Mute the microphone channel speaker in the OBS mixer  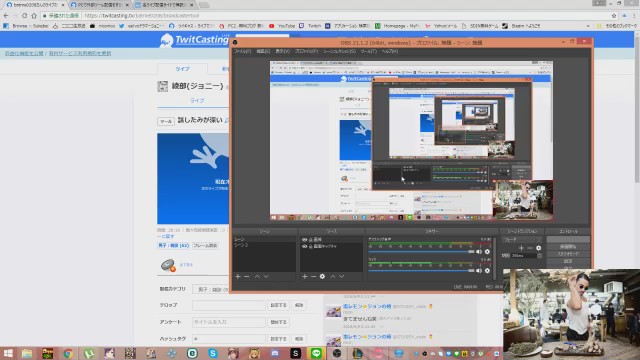click(479, 271)
